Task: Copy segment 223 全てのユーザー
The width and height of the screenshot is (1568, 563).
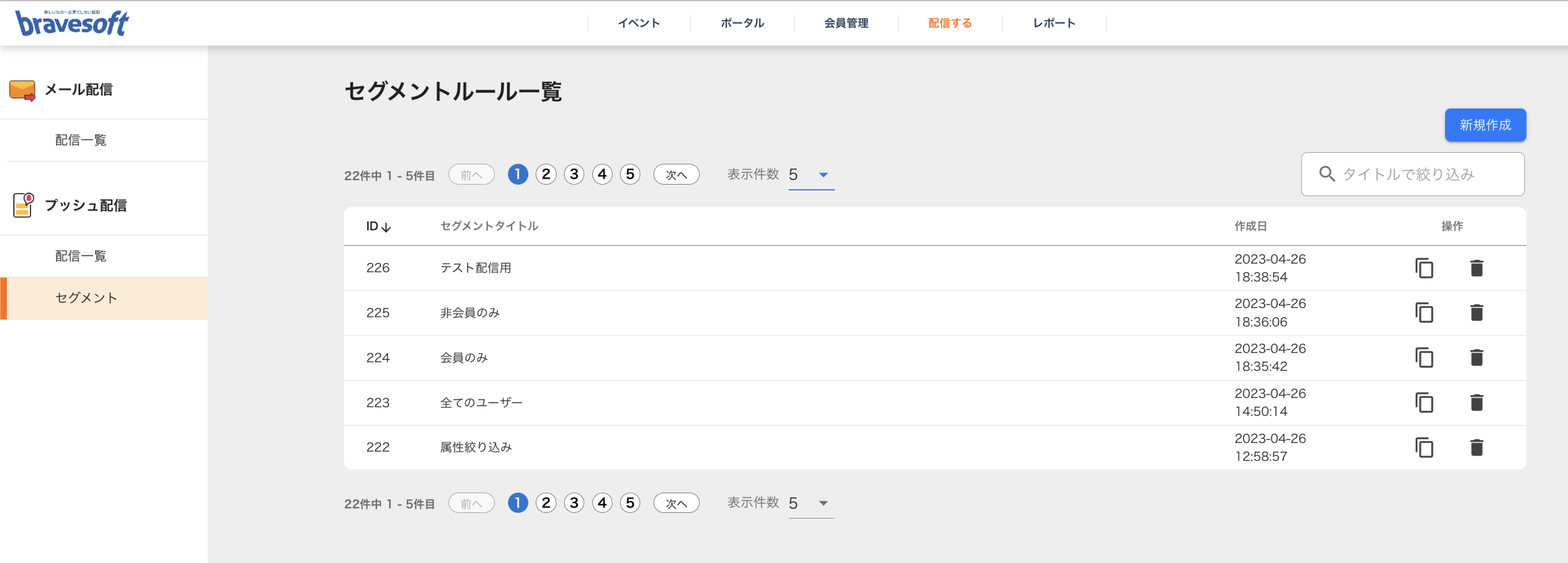Action: click(x=1424, y=402)
